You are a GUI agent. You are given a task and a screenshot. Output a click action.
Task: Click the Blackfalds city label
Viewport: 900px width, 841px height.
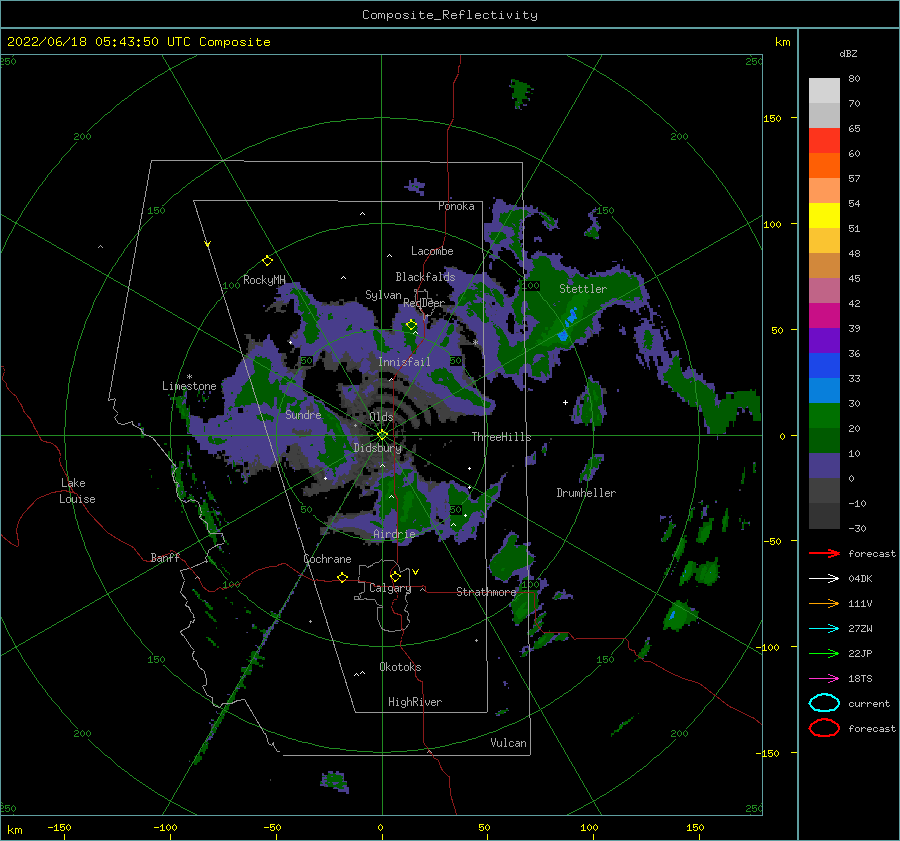(425, 277)
